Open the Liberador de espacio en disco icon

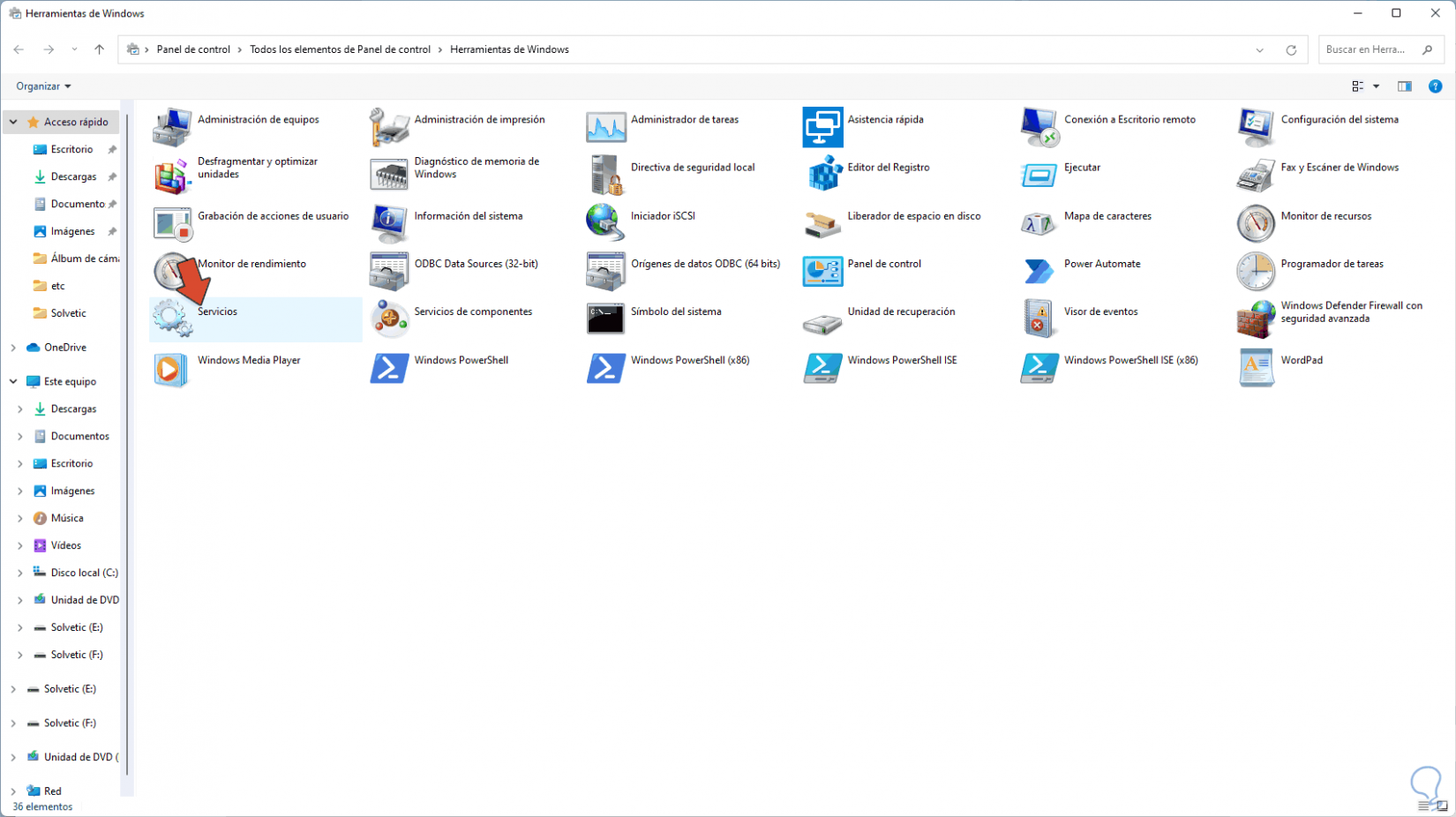point(822,223)
